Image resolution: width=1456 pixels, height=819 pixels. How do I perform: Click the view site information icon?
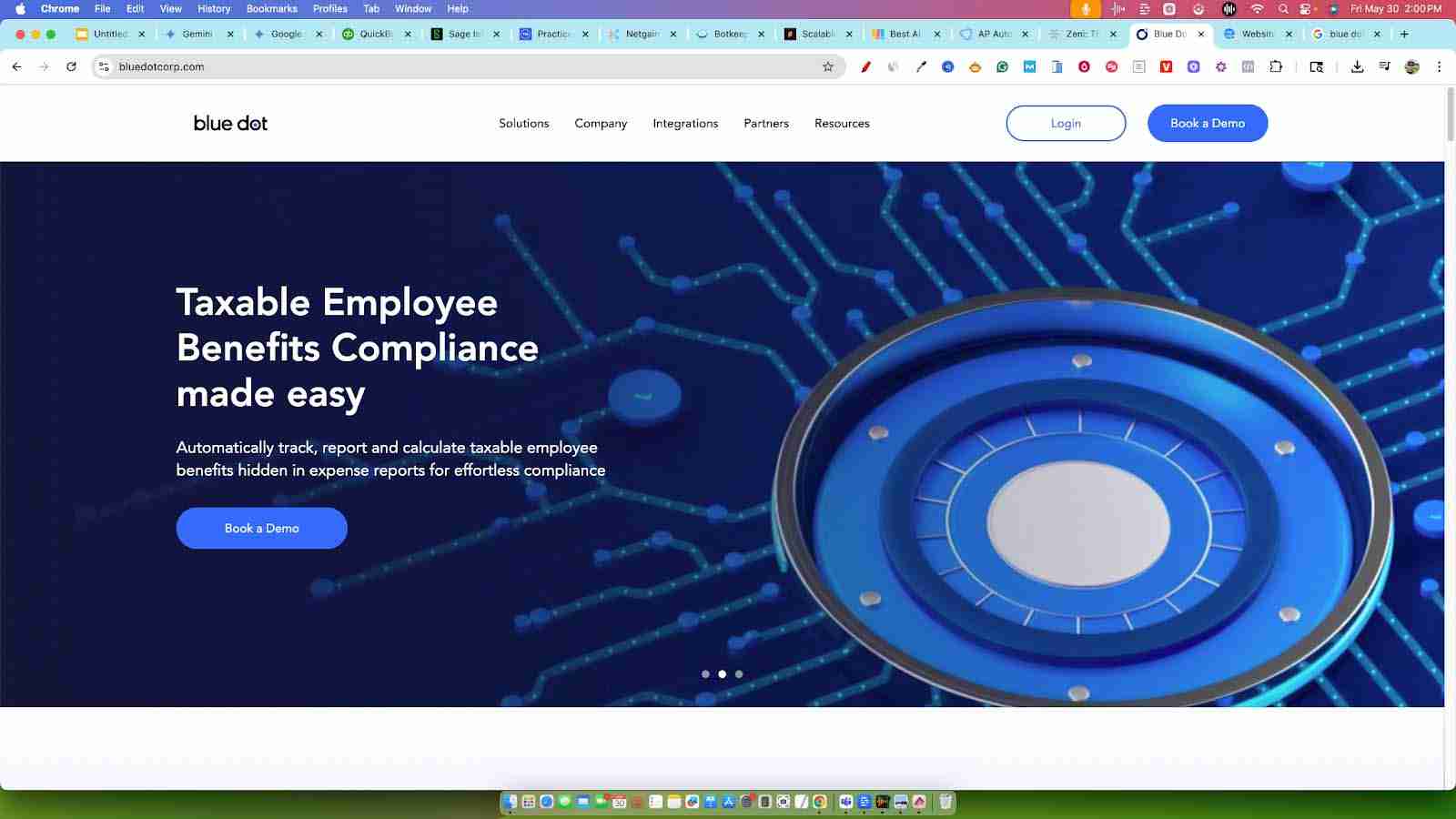[104, 66]
